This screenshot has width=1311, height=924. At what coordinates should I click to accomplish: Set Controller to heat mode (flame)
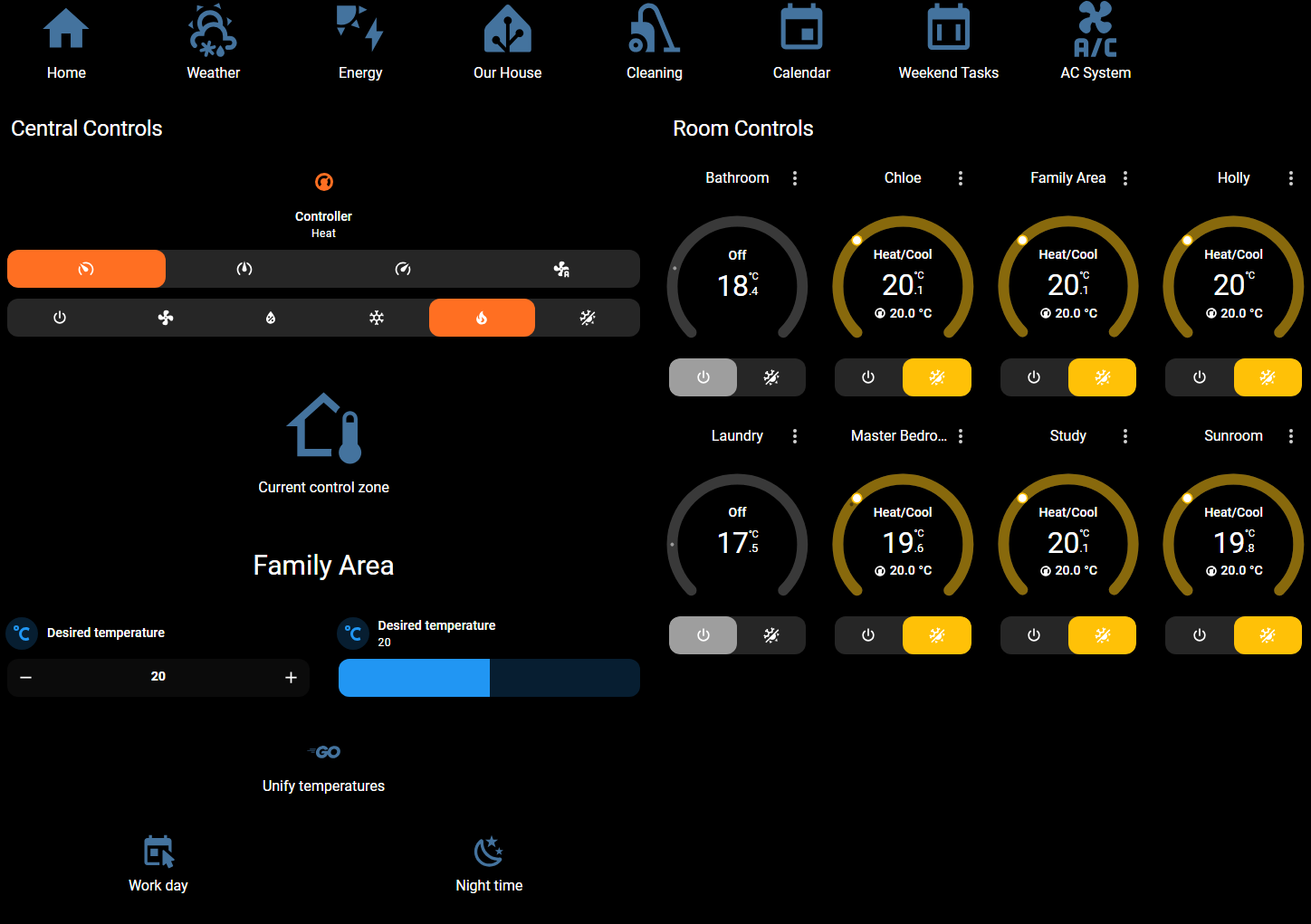[x=482, y=318]
